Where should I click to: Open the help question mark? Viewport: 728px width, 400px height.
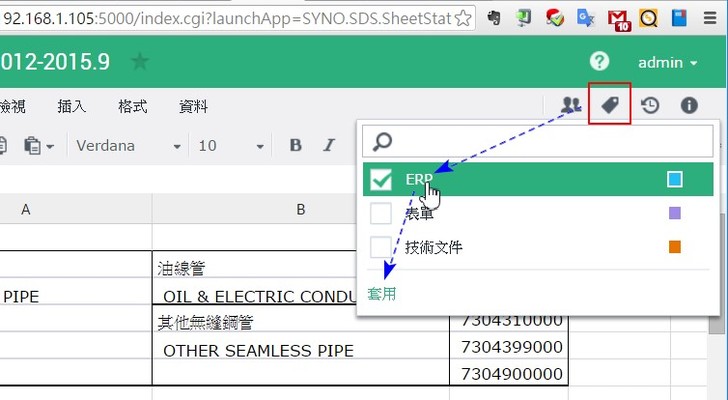(599, 61)
